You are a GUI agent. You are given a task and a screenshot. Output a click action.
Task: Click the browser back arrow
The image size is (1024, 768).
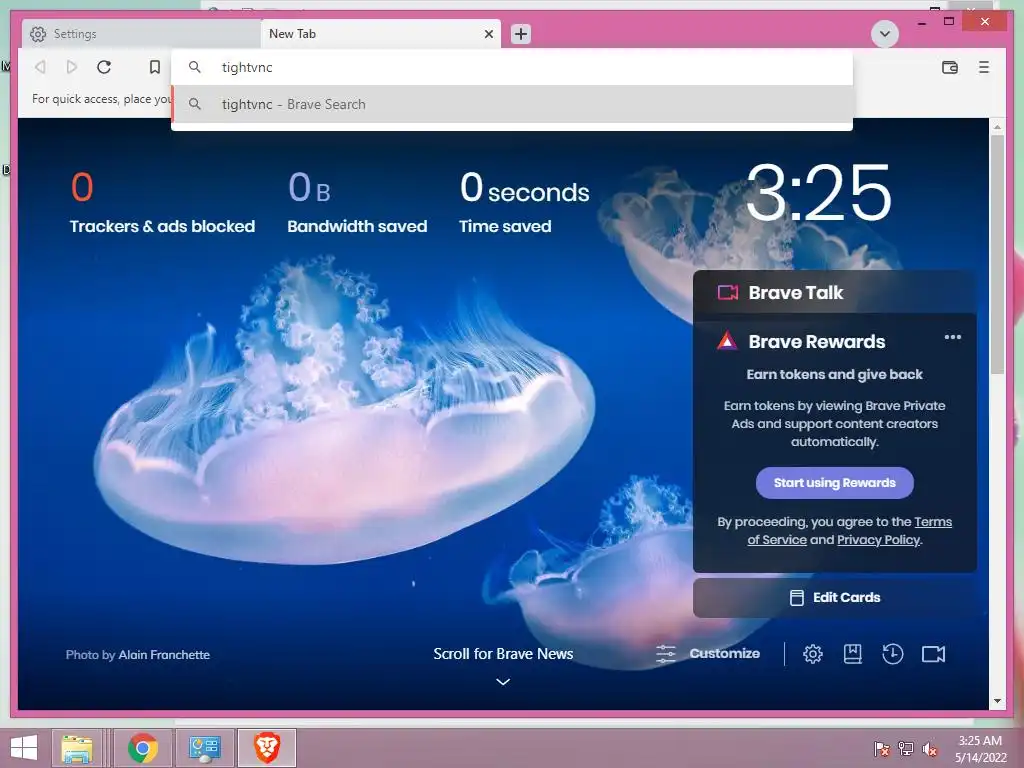[x=40, y=67]
